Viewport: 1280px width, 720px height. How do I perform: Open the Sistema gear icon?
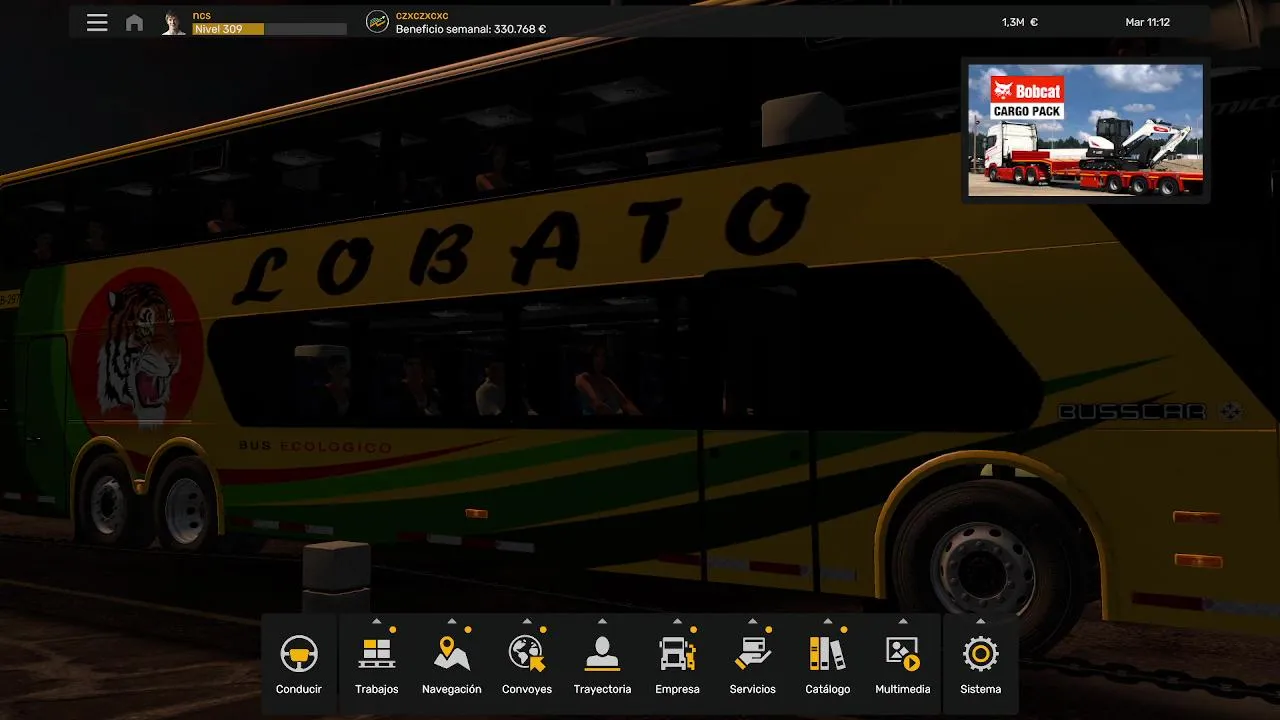click(x=981, y=654)
